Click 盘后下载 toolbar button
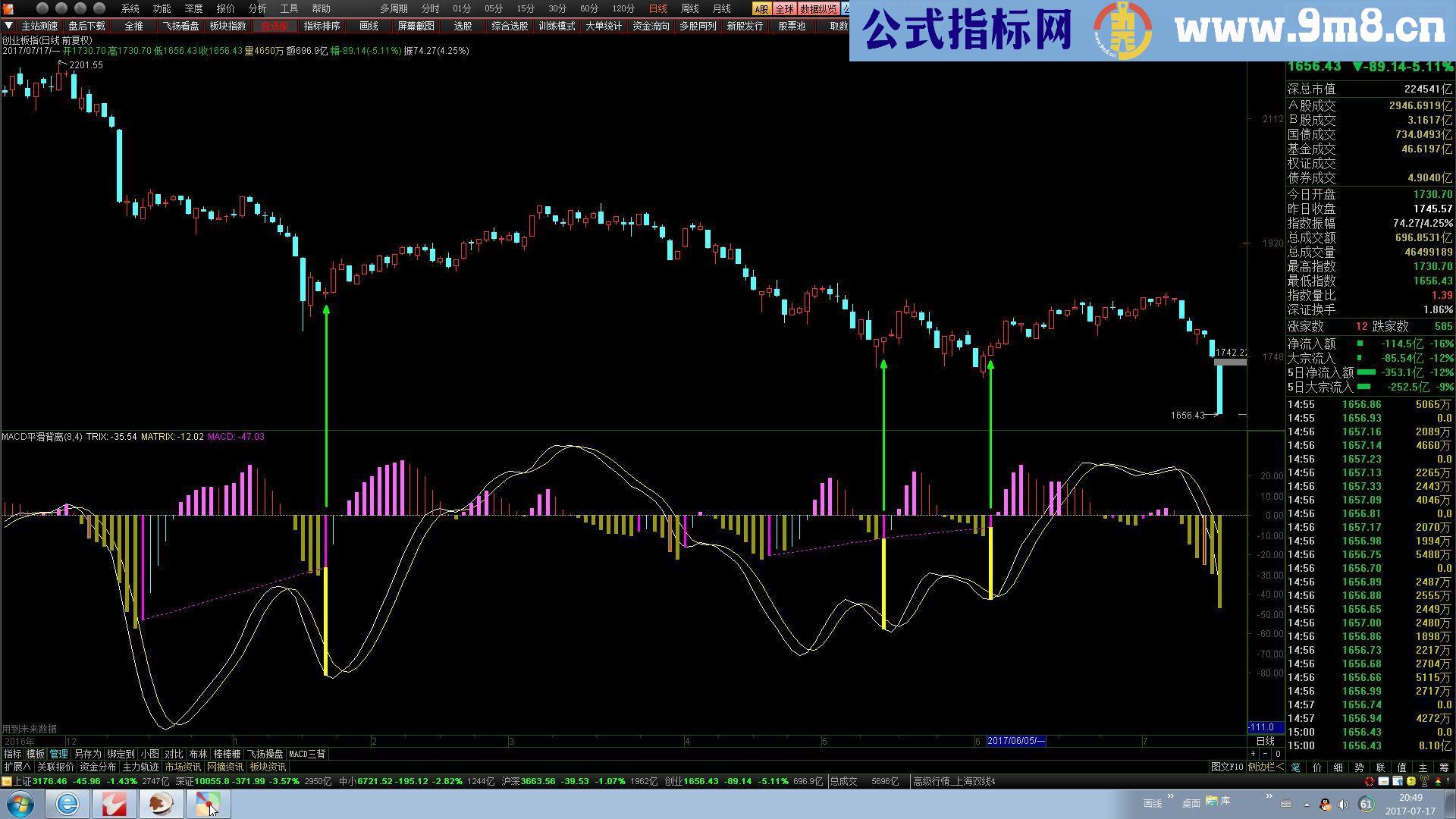 click(x=86, y=26)
